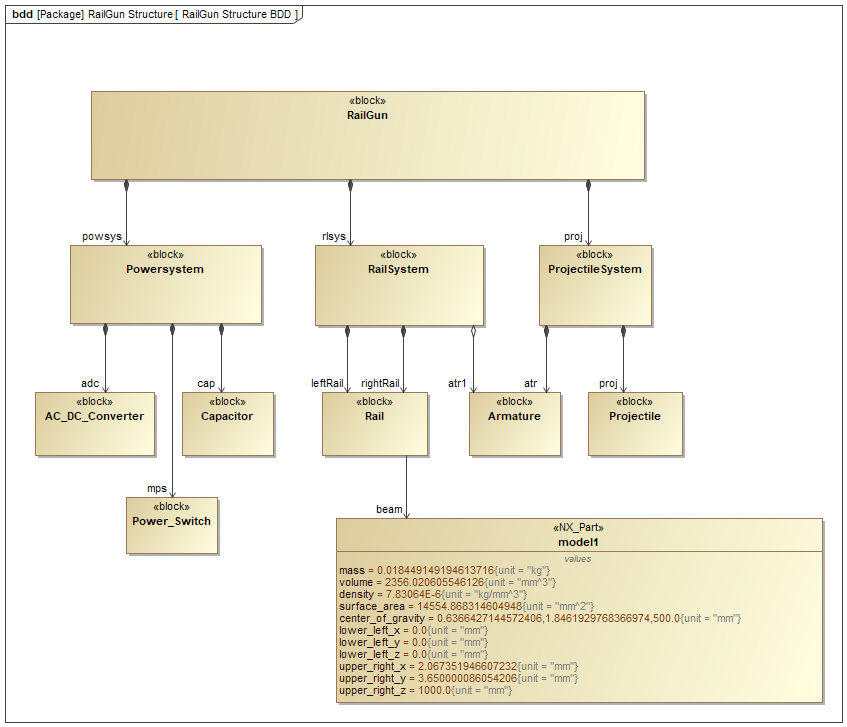Click the Projectile block
This screenshot has width=847, height=727.
pos(635,424)
